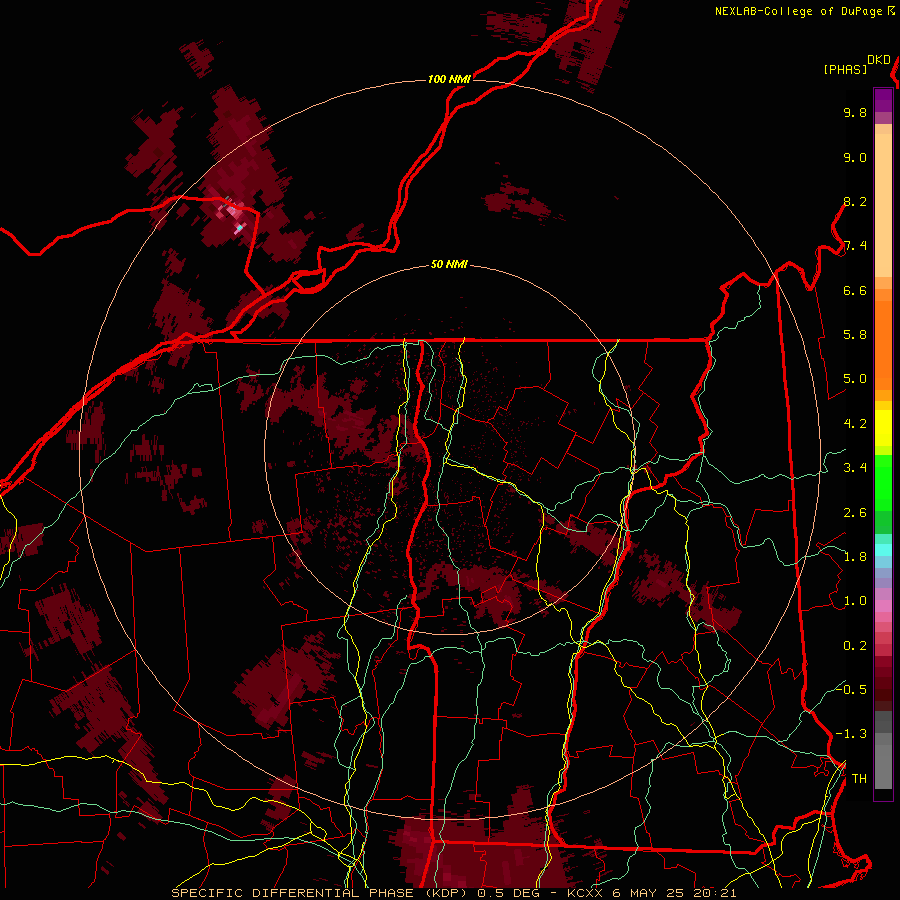Pick the pink band of the color scale
The height and width of the screenshot is (900, 900).
pyautogui.click(x=883, y=606)
